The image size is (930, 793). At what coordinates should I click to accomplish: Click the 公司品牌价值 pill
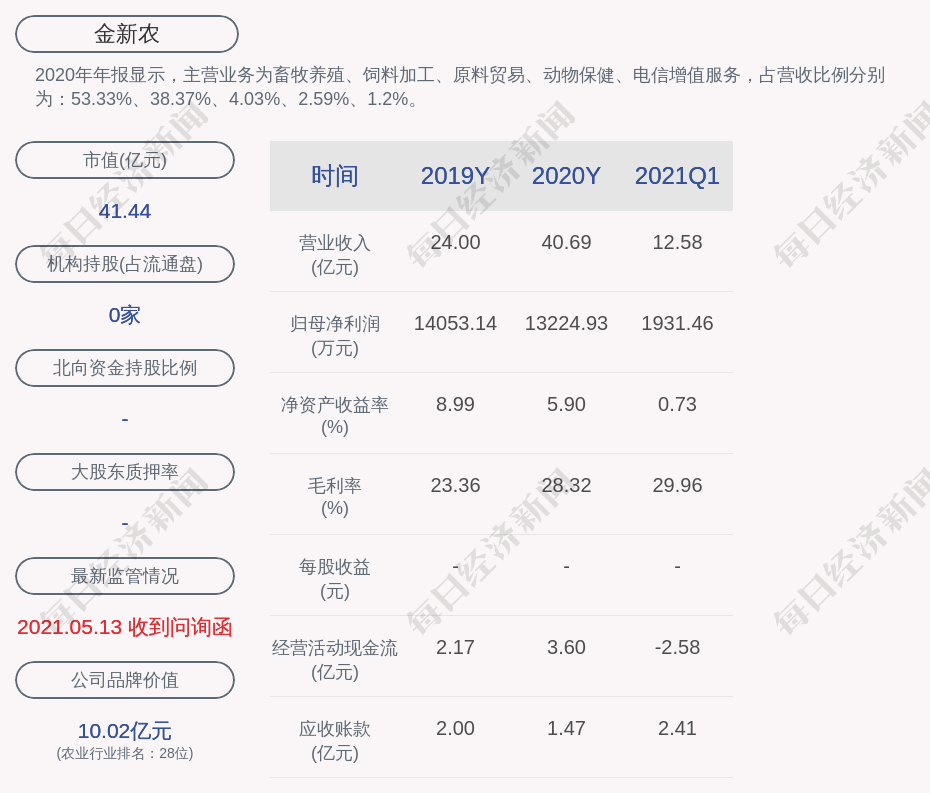(x=125, y=680)
